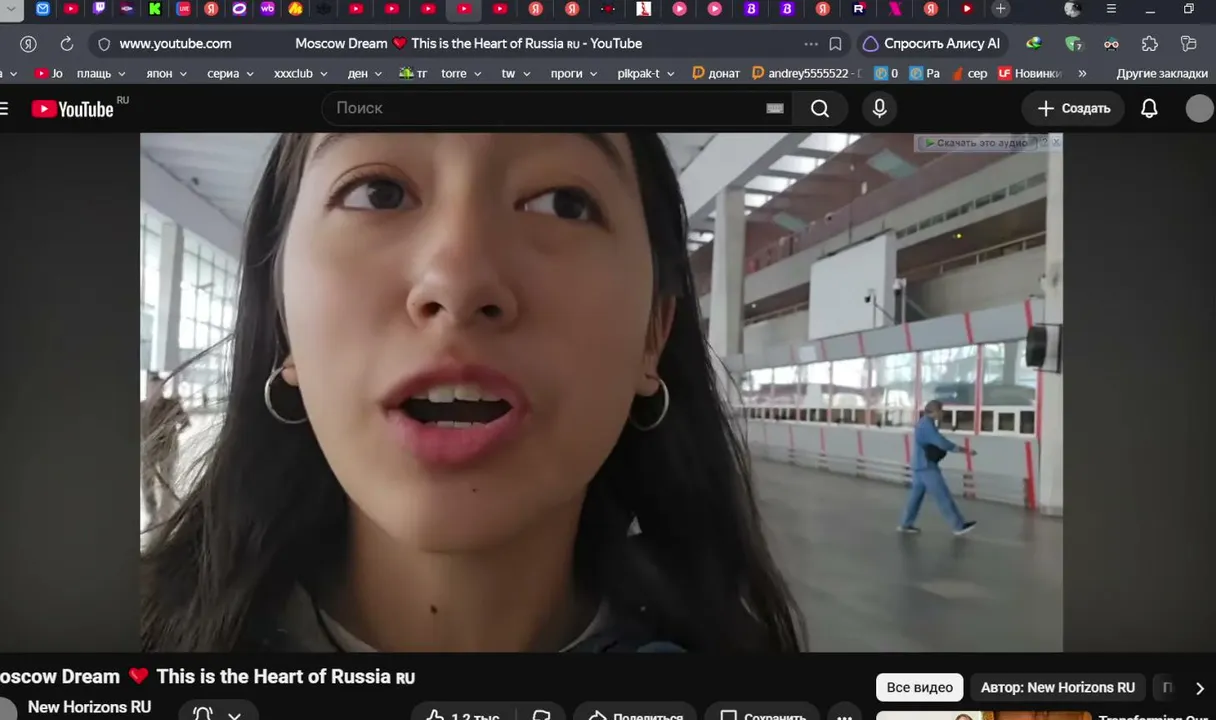
Task: Close the Скачать это аудио overlay
Action: [1056, 143]
